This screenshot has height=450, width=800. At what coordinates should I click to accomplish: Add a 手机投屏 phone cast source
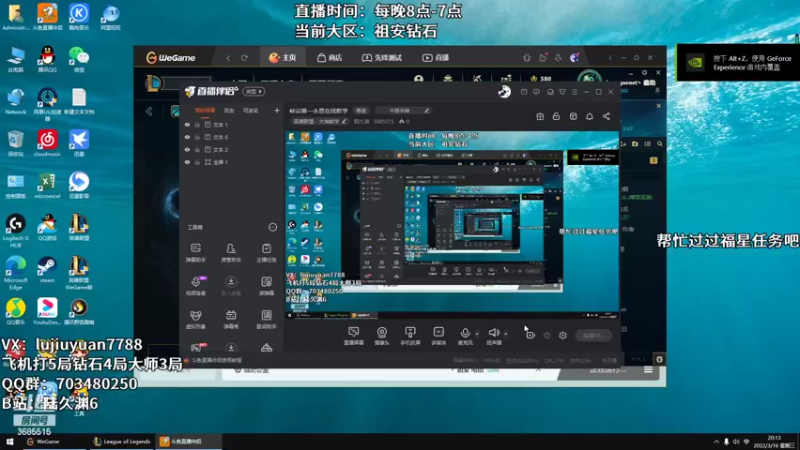click(410, 336)
